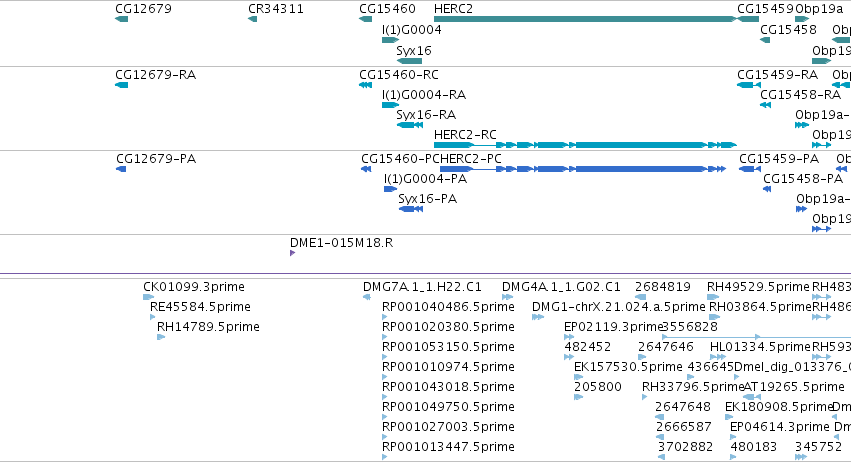Viewport: 851px width, 462px height.
Task: Select the CG15458-PA protein label
Action: click(x=803, y=179)
